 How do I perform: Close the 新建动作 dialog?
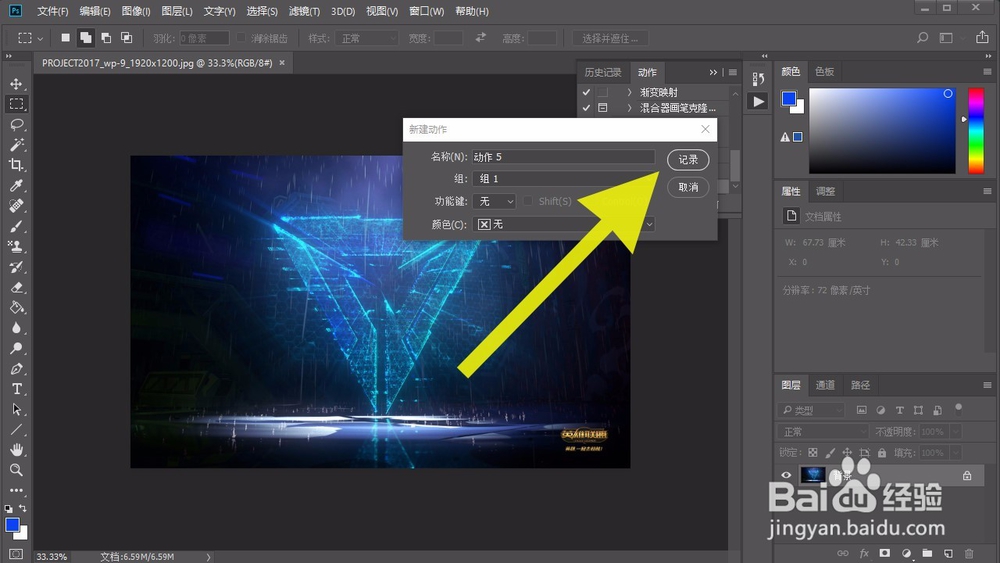[705, 129]
